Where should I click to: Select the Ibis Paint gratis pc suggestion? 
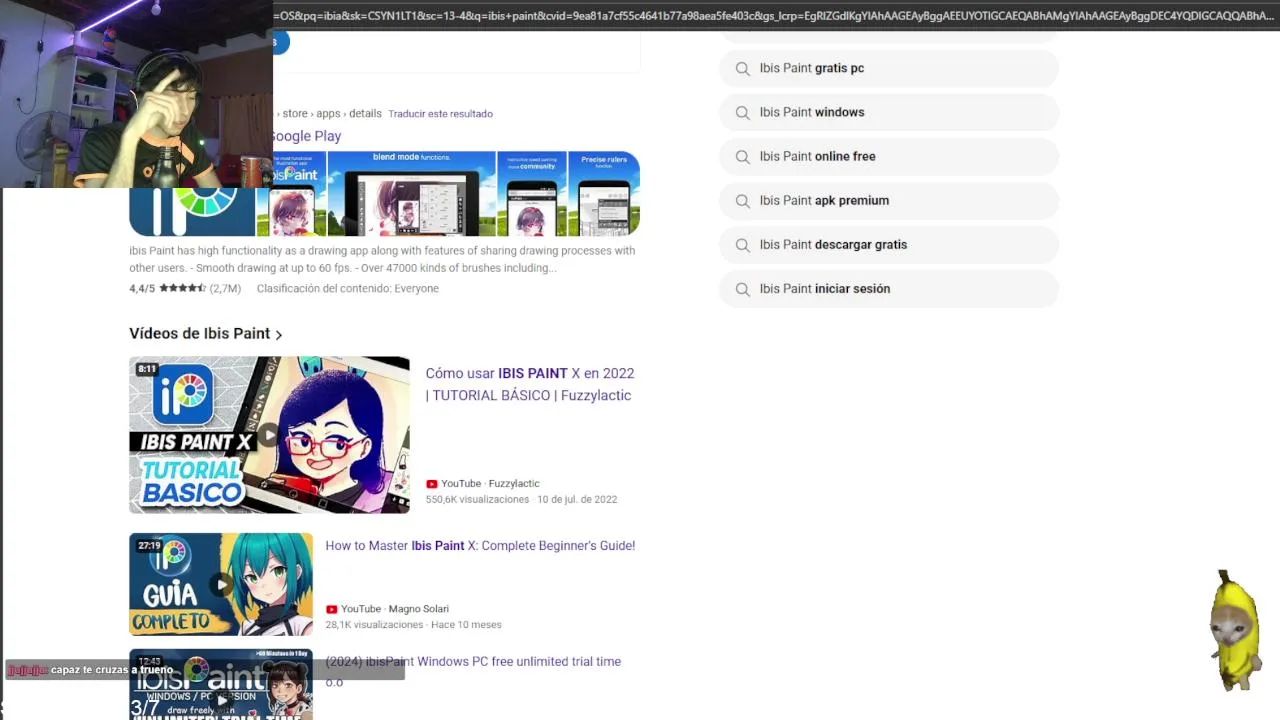click(888, 69)
